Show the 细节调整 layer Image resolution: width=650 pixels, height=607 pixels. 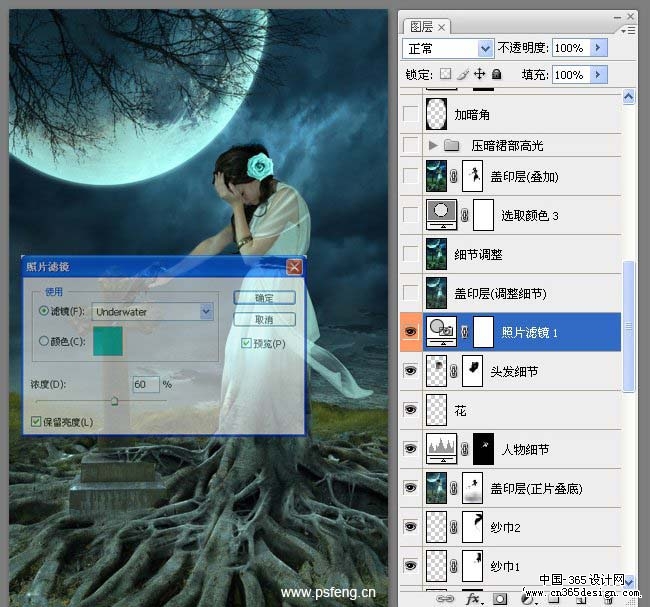pyautogui.click(x=411, y=254)
